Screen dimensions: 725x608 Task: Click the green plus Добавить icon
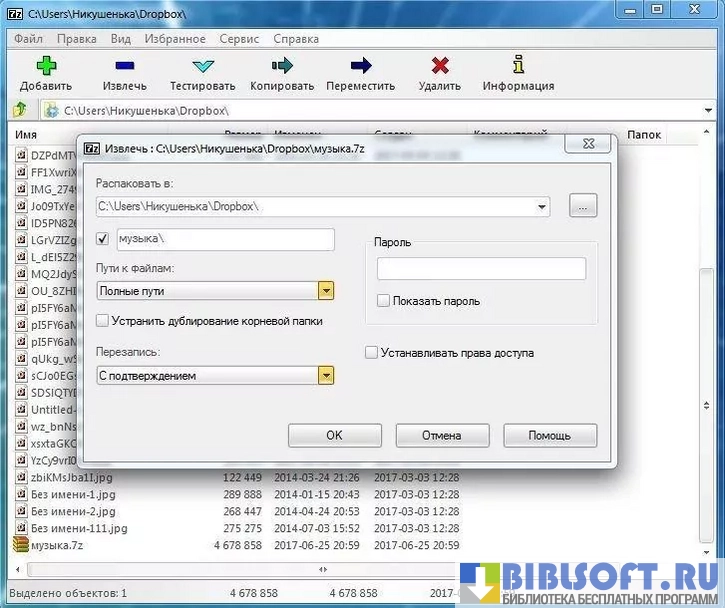[x=46, y=66]
